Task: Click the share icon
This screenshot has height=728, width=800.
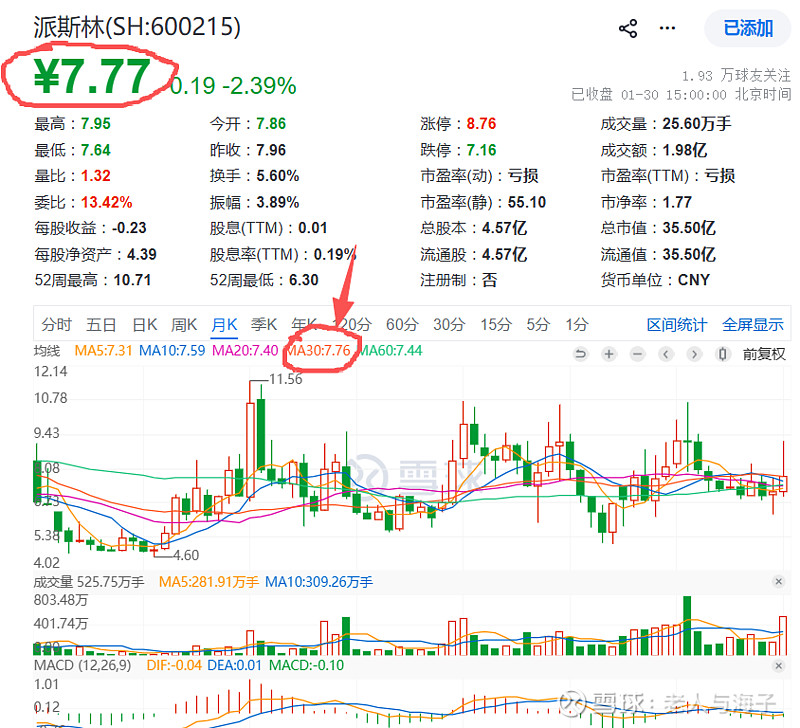Action: 628,29
